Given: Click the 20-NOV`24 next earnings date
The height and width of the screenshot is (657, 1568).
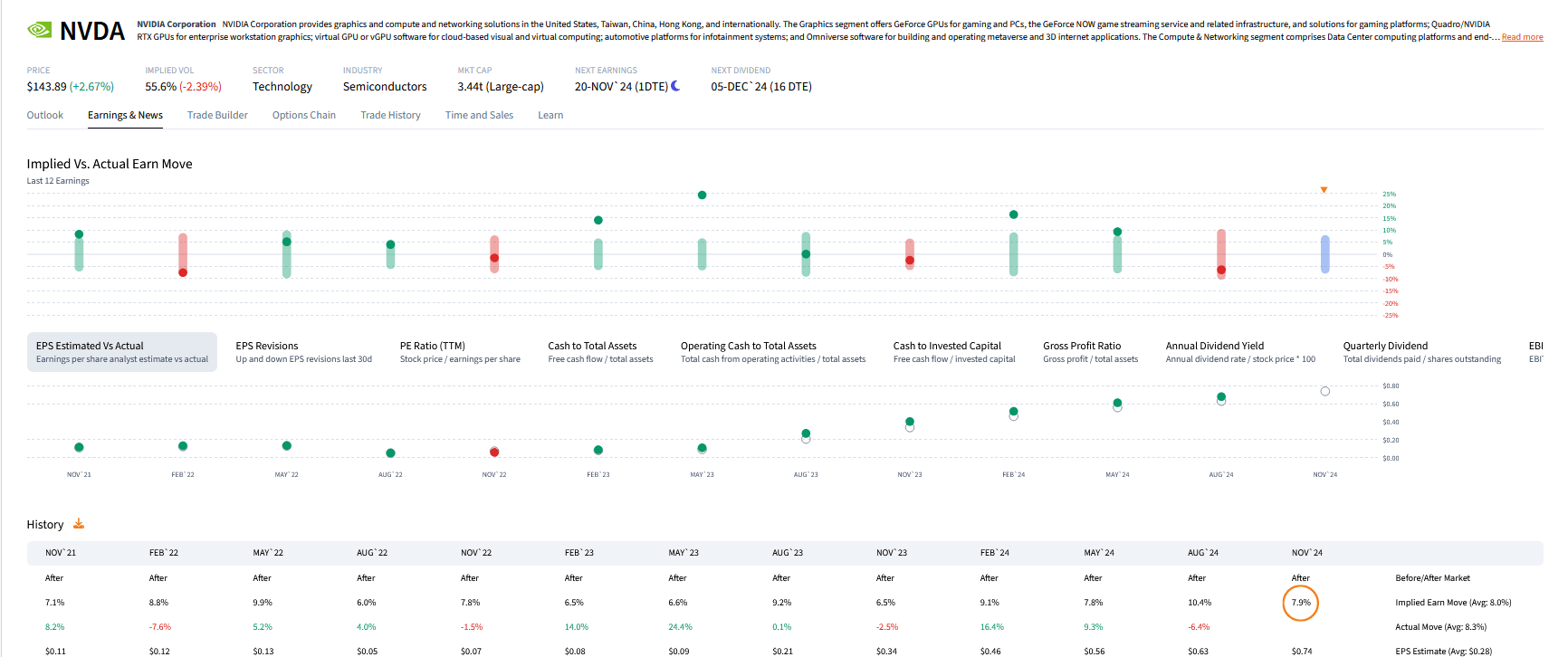Looking at the screenshot, I should (x=621, y=87).
